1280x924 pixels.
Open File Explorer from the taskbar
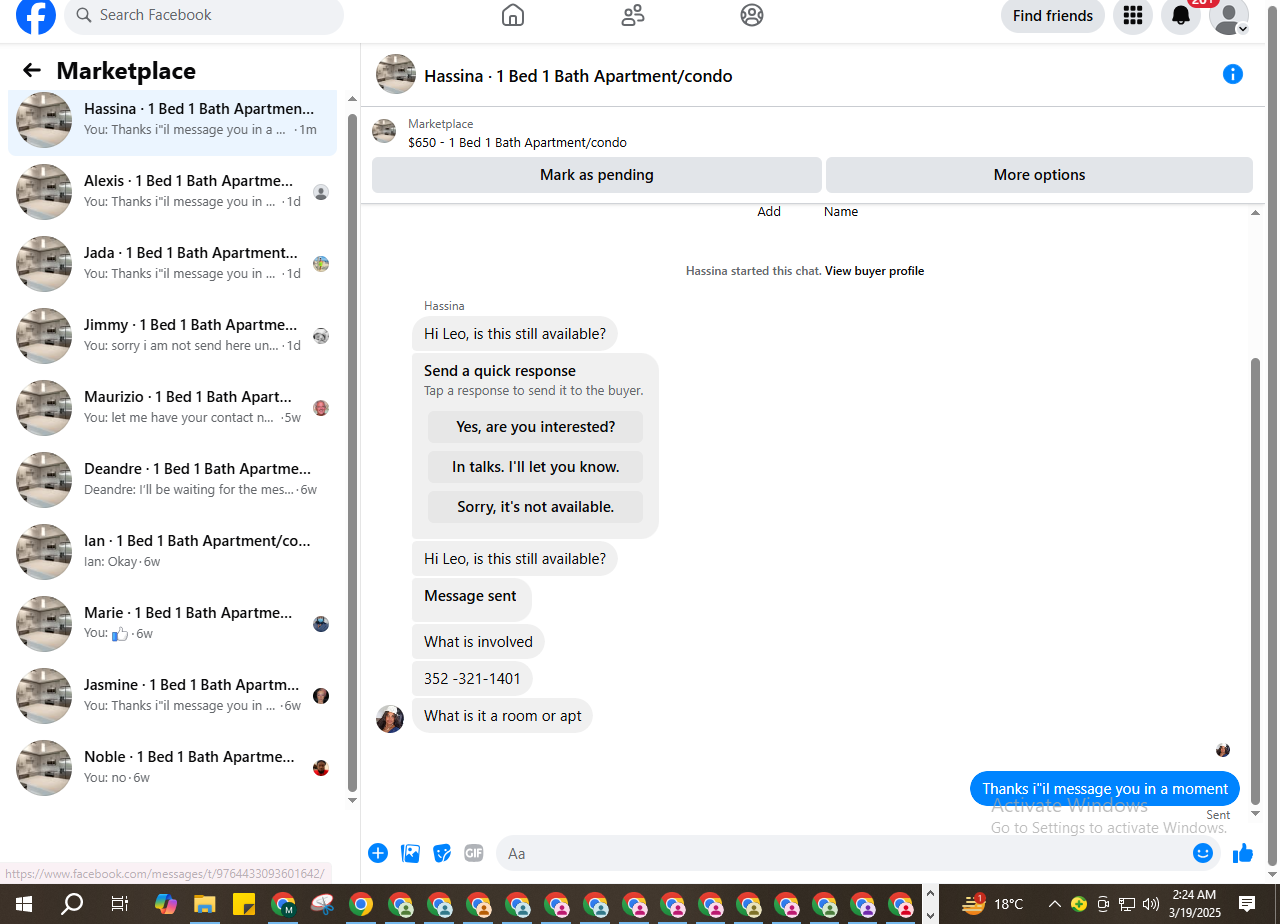tap(205, 904)
